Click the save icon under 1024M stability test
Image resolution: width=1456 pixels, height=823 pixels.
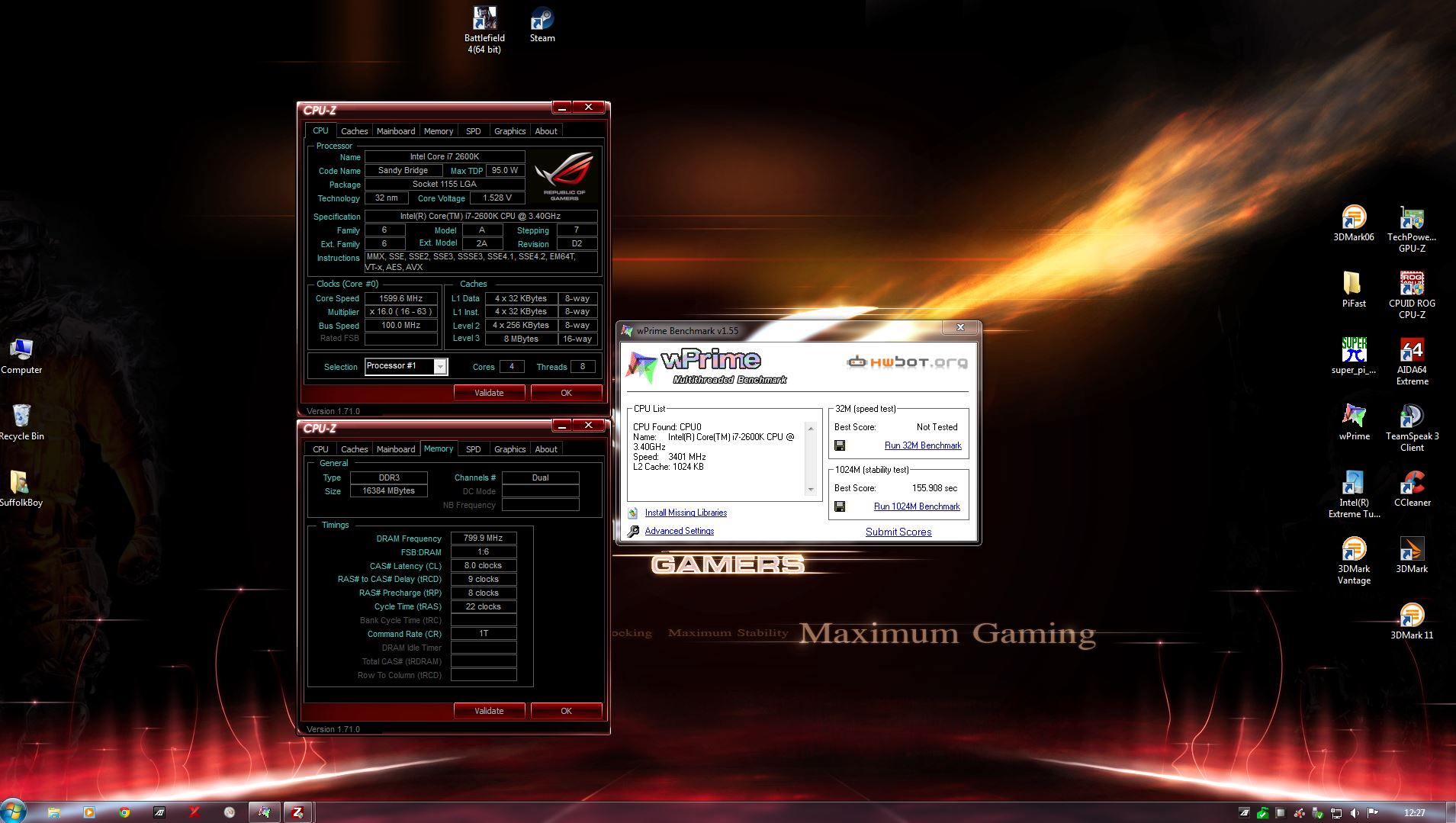point(840,506)
